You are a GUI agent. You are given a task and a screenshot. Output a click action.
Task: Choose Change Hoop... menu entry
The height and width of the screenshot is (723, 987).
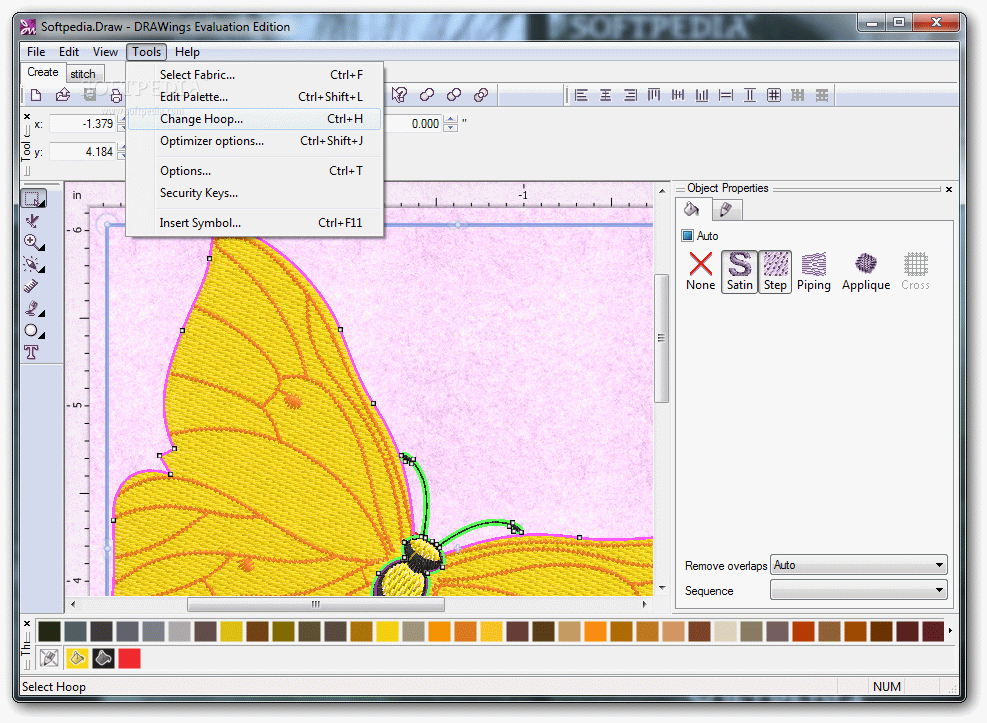(x=254, y=119)
